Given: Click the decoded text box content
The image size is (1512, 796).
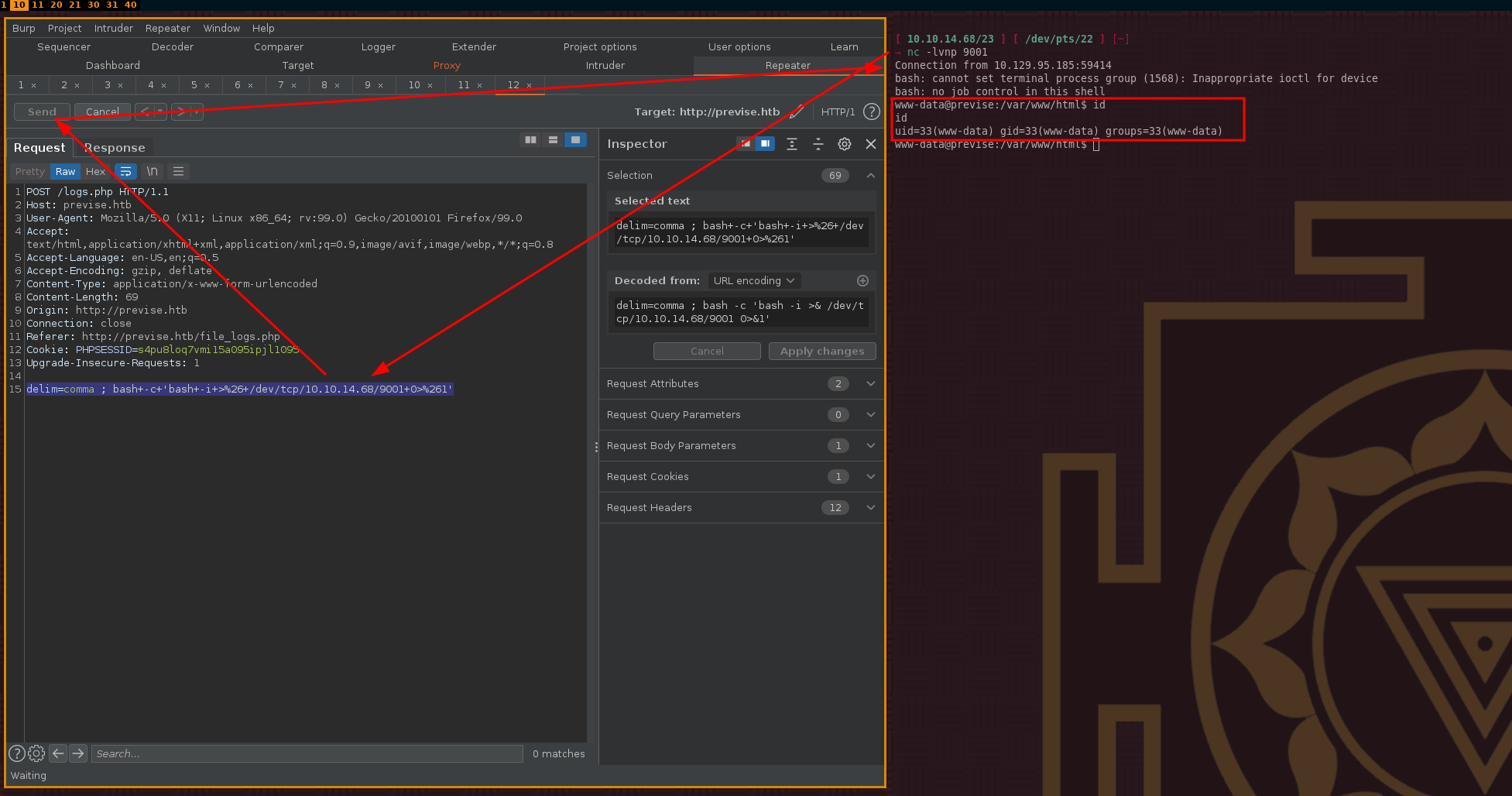Looking at the screenshot, I should click(x=740, y=312).
